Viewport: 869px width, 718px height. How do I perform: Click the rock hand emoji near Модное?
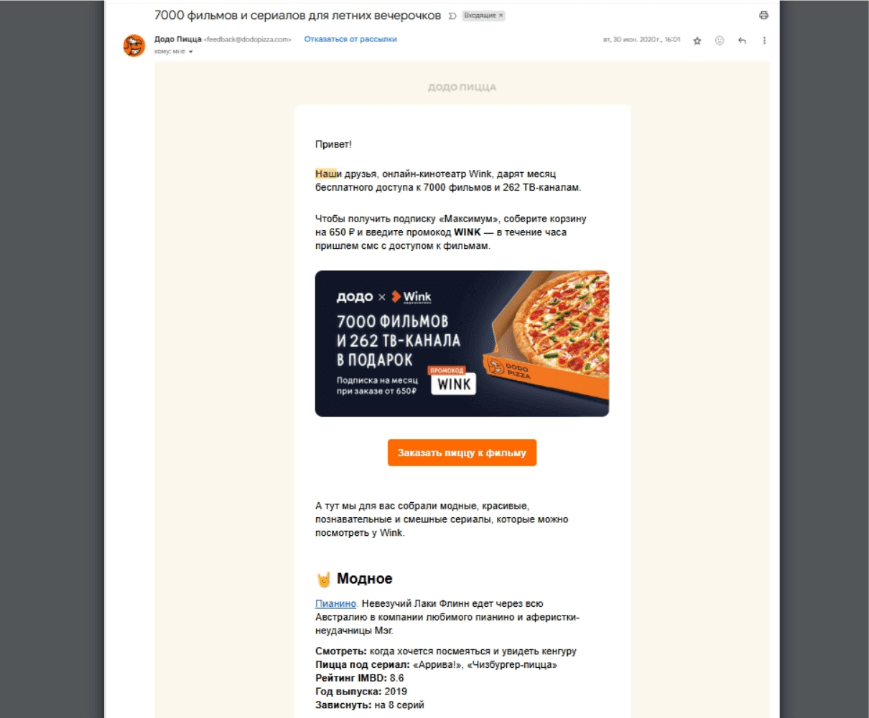(324, 579)
